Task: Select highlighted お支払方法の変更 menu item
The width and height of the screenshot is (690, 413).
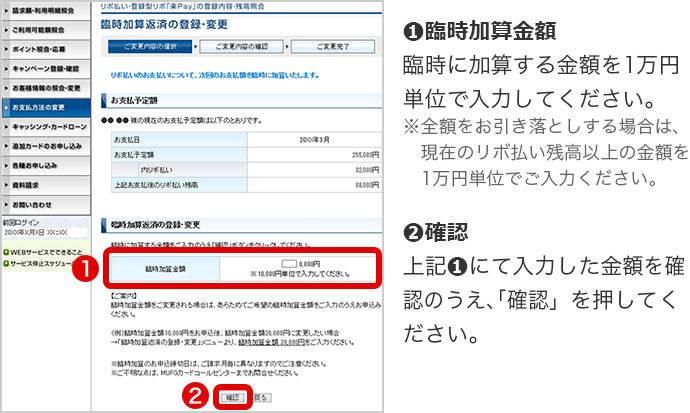Action: pos(49,107)
